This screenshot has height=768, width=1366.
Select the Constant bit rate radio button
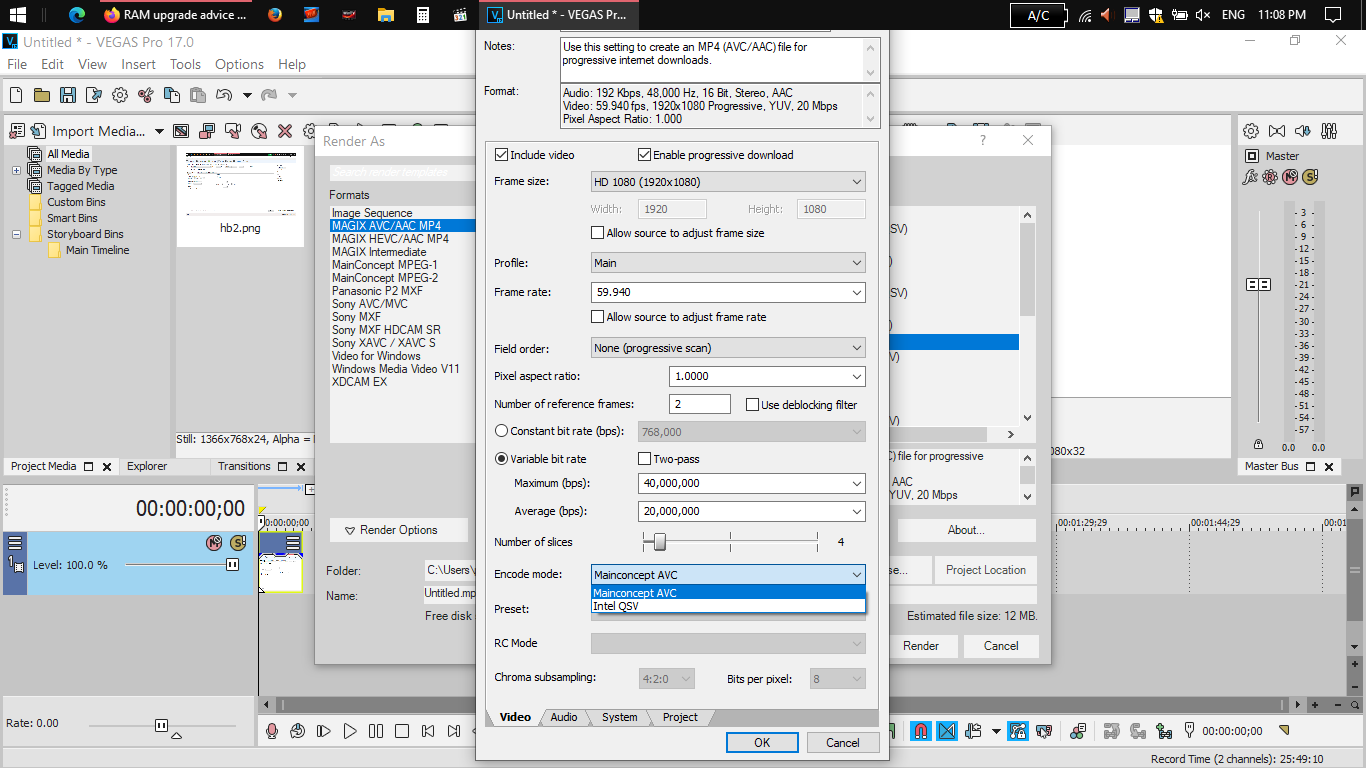(x=502, y=431)
